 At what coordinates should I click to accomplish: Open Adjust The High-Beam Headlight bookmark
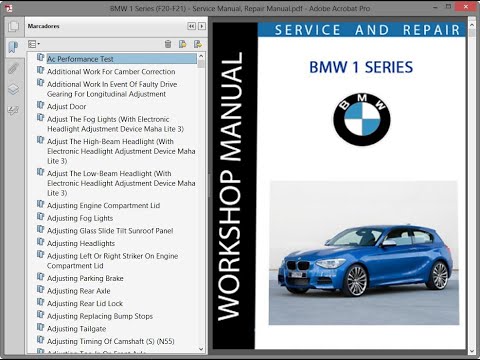tap(121, 151)
